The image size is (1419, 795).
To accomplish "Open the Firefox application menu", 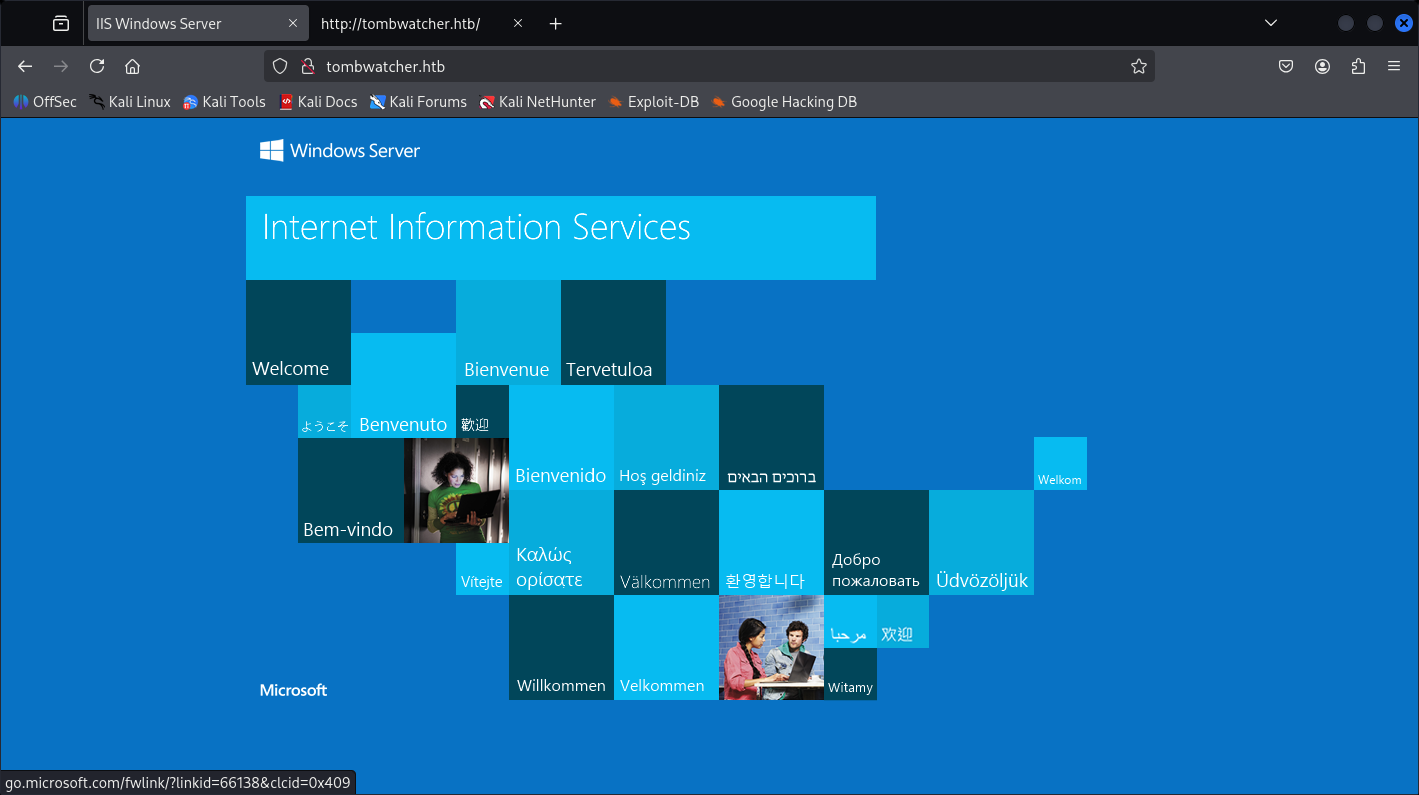I will click(1394, 66).
